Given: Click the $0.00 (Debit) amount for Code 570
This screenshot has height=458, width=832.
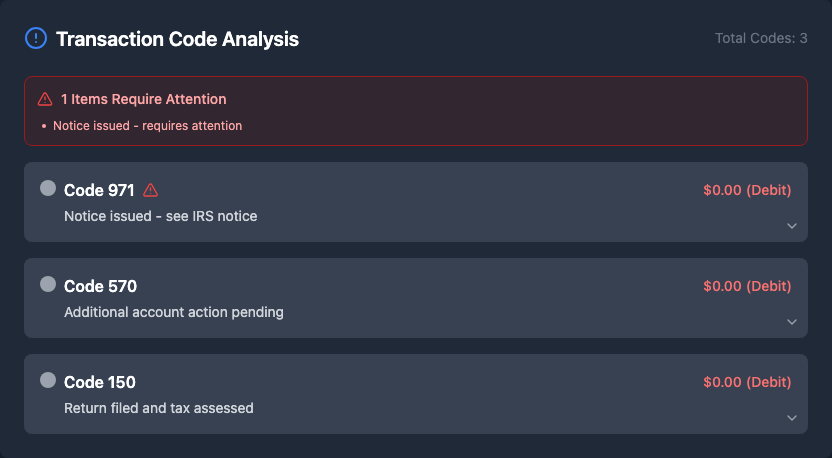Looking at the screenshot, I should 747,286.
